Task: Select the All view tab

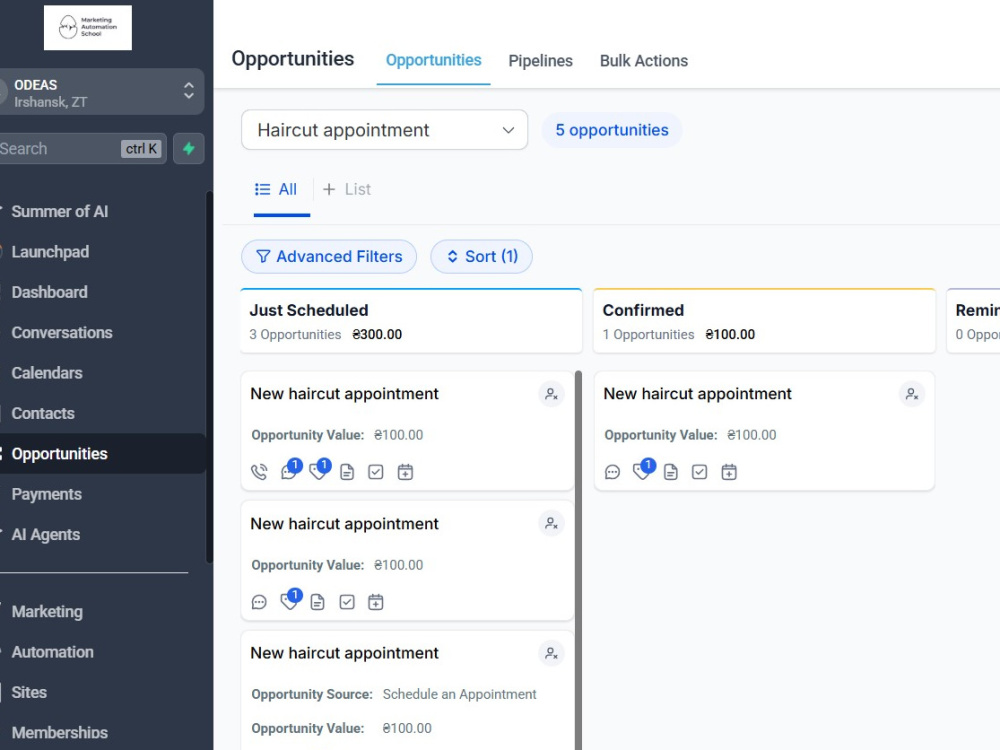Action: pos(276,189)
